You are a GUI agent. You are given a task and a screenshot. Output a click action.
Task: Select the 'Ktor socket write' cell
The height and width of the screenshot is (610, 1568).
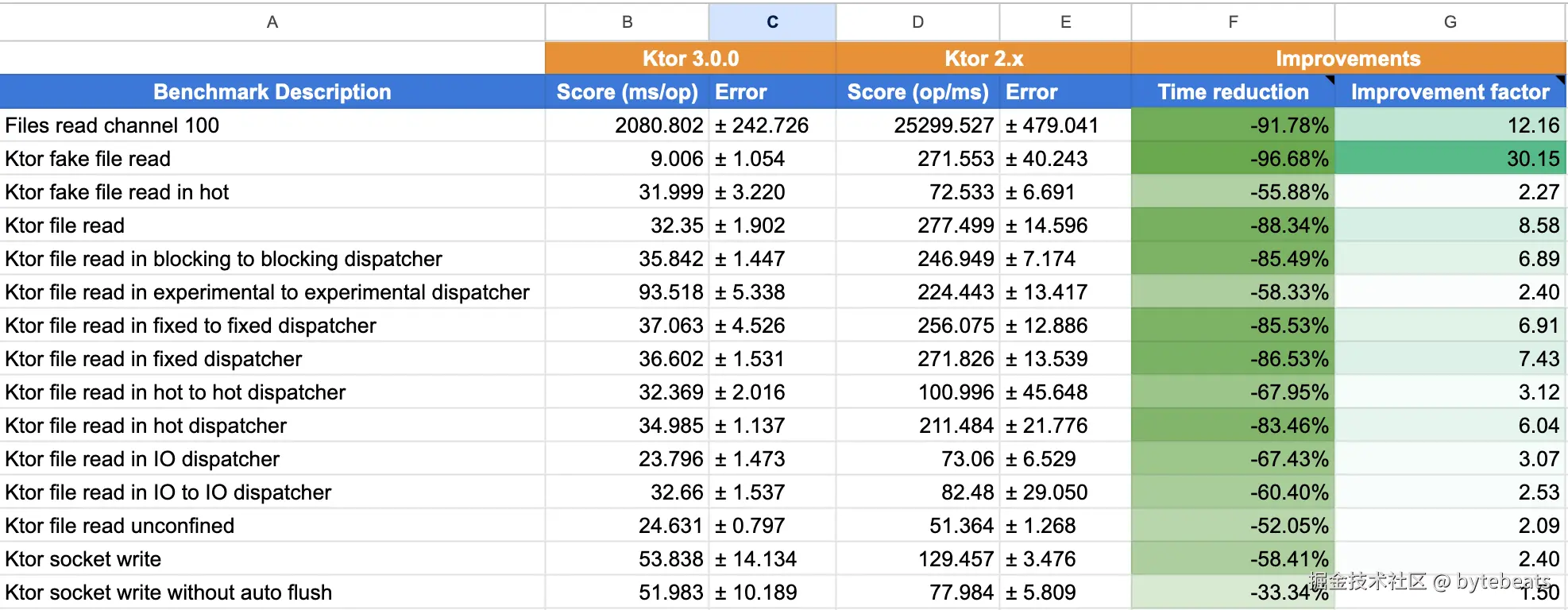click(x=272, y=559)
